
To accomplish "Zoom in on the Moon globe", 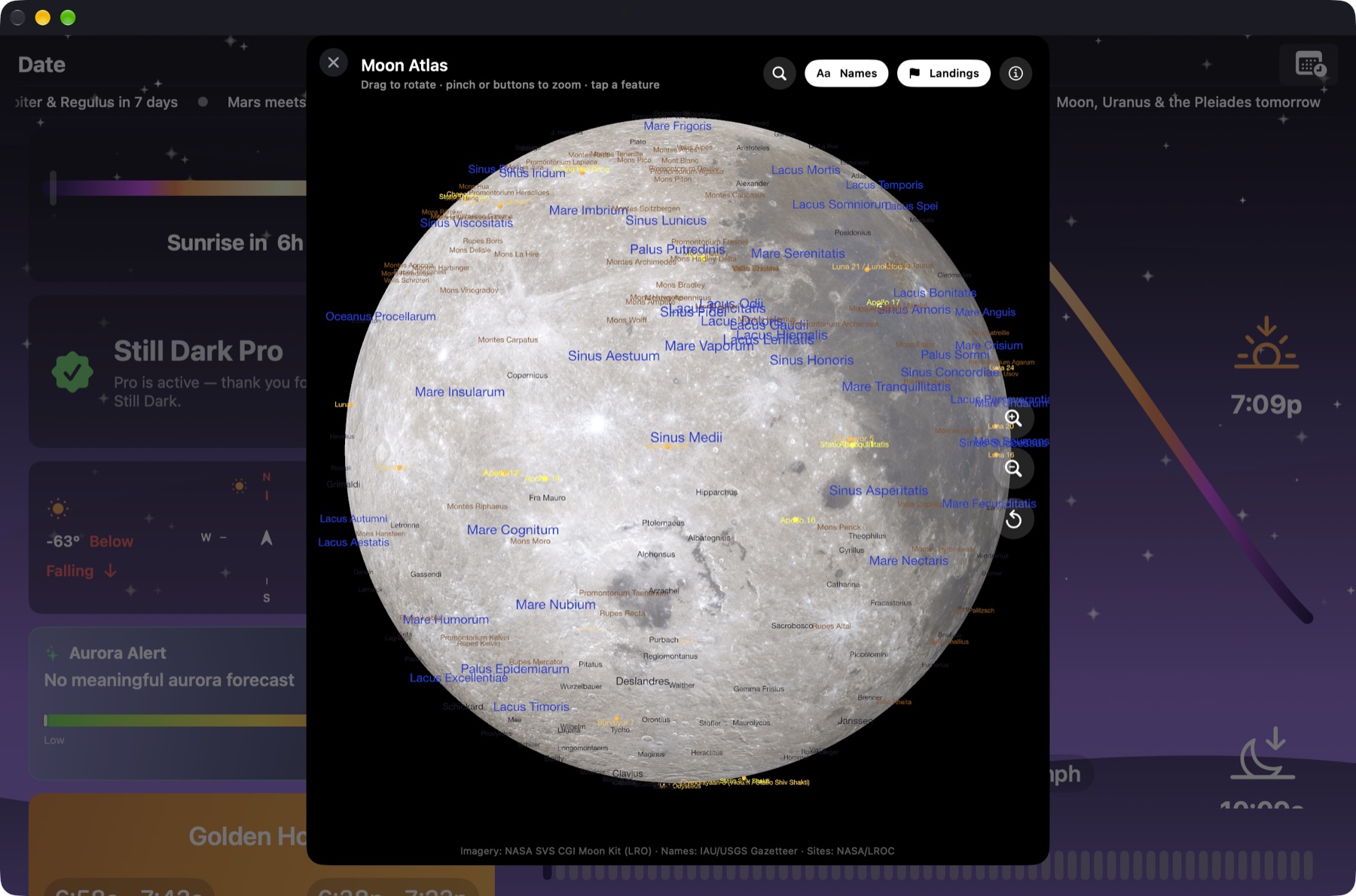I will coord(1013,418).
